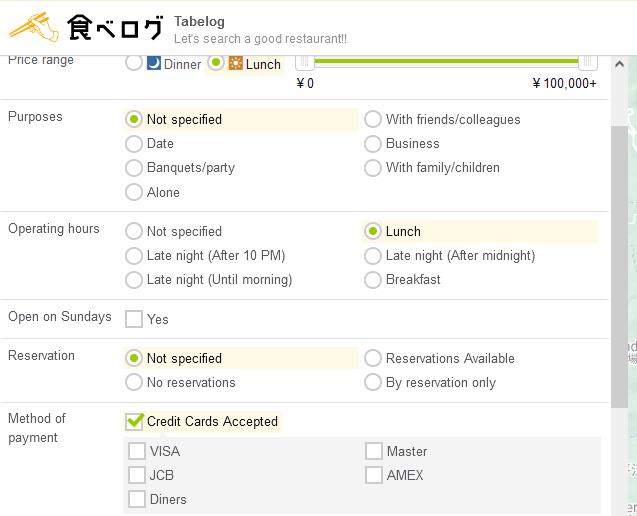Screen dimensions: 637x516
Task: Select With family/children purpose
Action: 373,168
